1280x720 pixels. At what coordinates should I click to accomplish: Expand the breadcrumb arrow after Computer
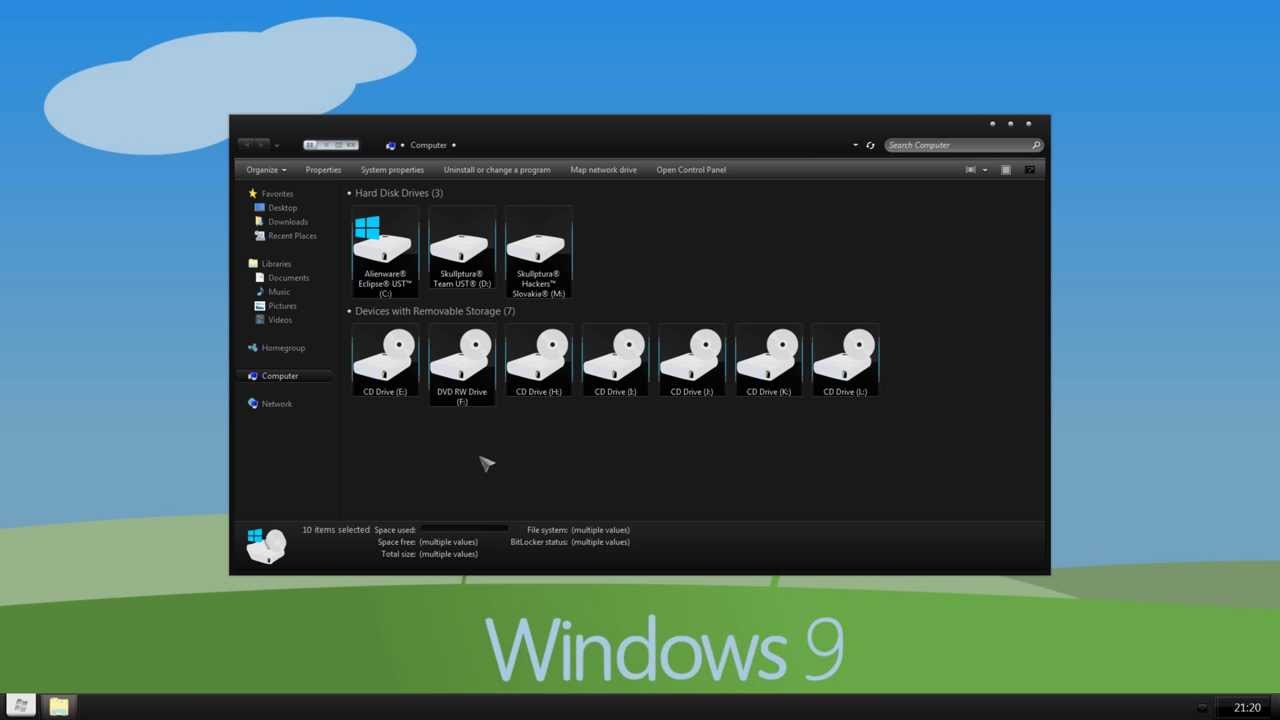pyautogui.click(x=454, y=145)
